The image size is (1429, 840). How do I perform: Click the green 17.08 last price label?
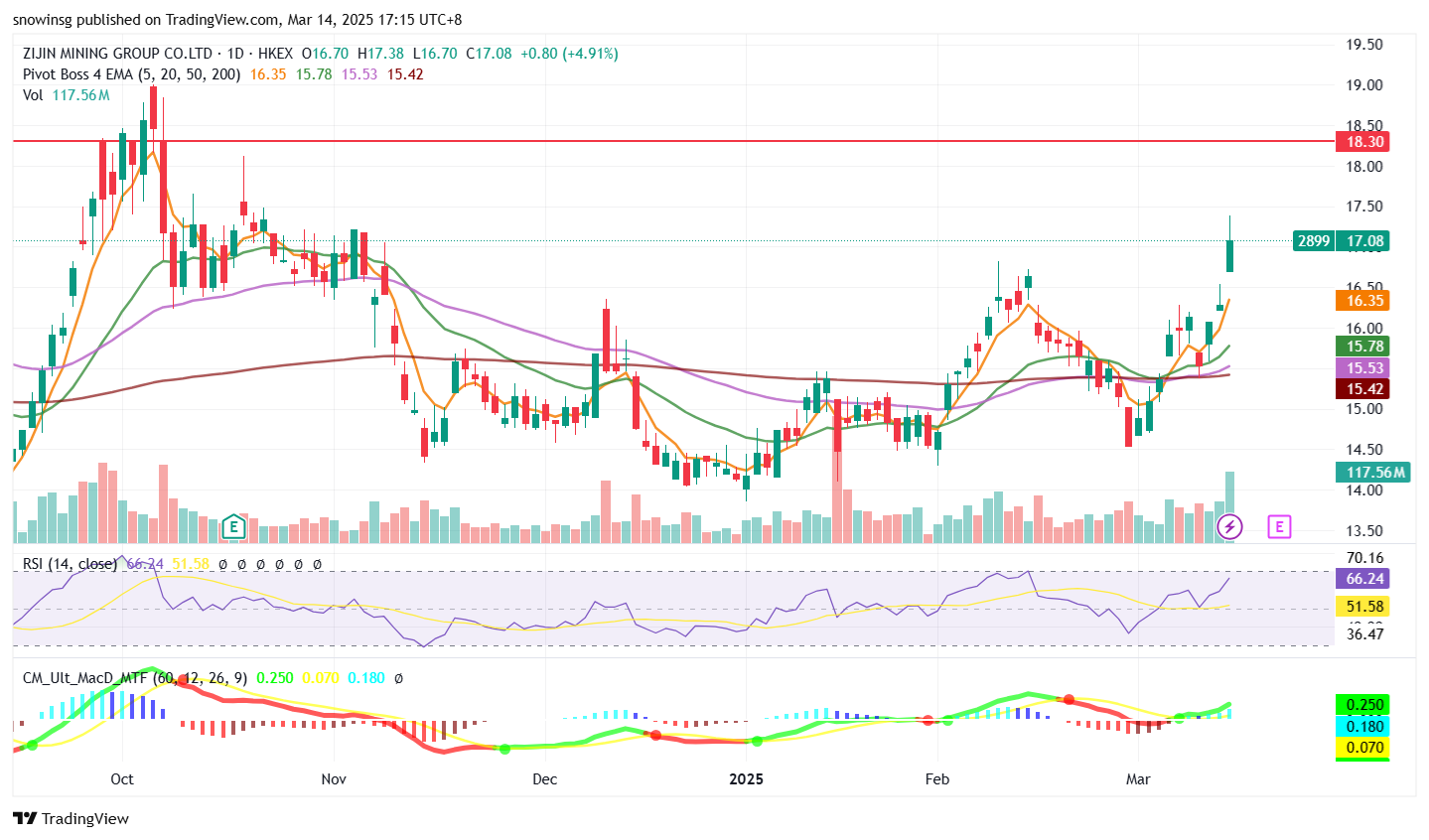pos(1364,241)
